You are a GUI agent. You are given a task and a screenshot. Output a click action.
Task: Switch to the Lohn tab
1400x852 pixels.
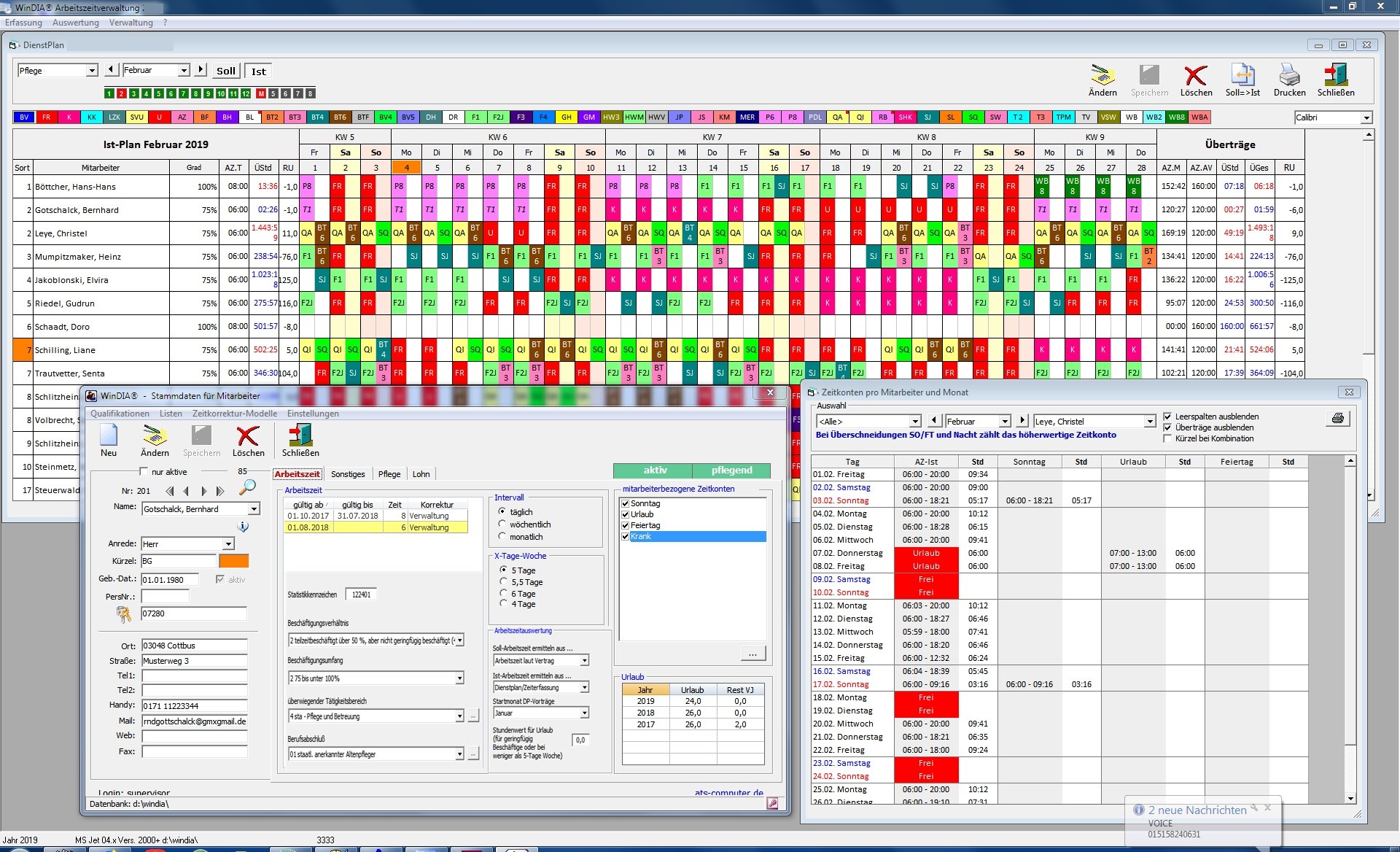coord(421,474)
